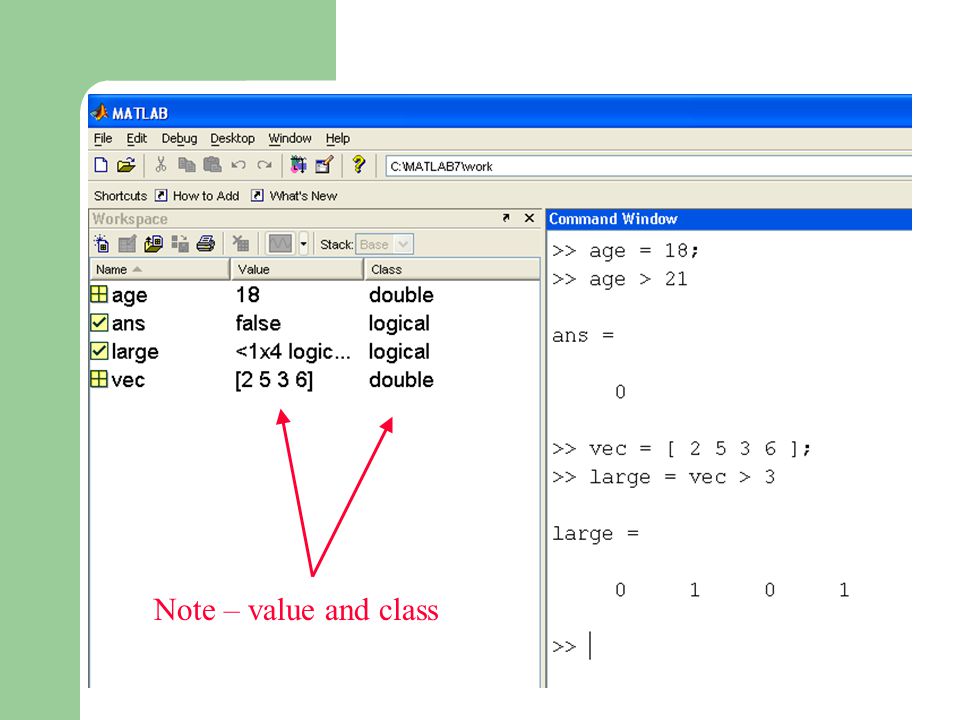The height and width of the screenshot is (720, 960).
Task: Click the Shortcuts label
Action: point(121,196)
